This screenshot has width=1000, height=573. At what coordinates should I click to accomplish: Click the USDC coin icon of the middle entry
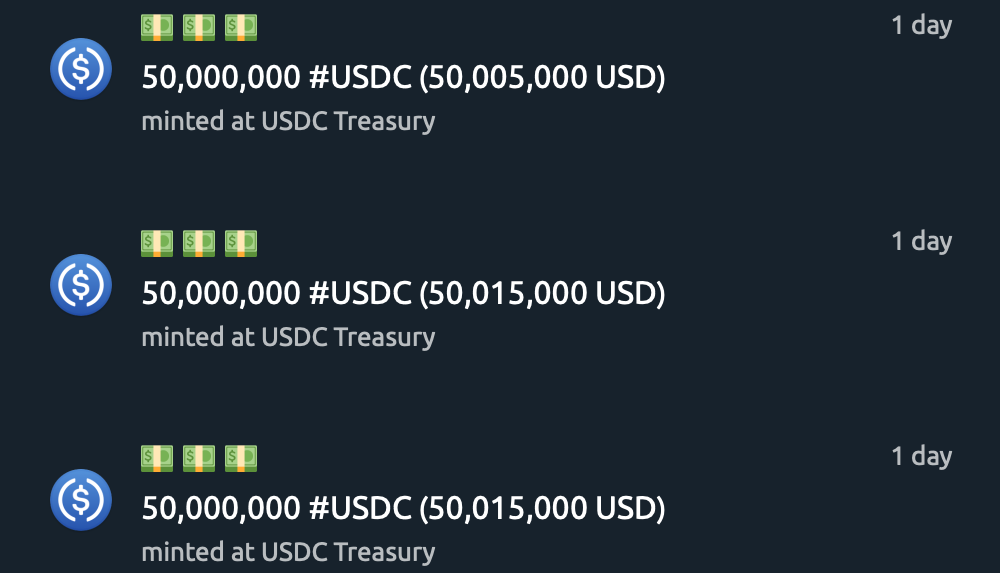81,285
